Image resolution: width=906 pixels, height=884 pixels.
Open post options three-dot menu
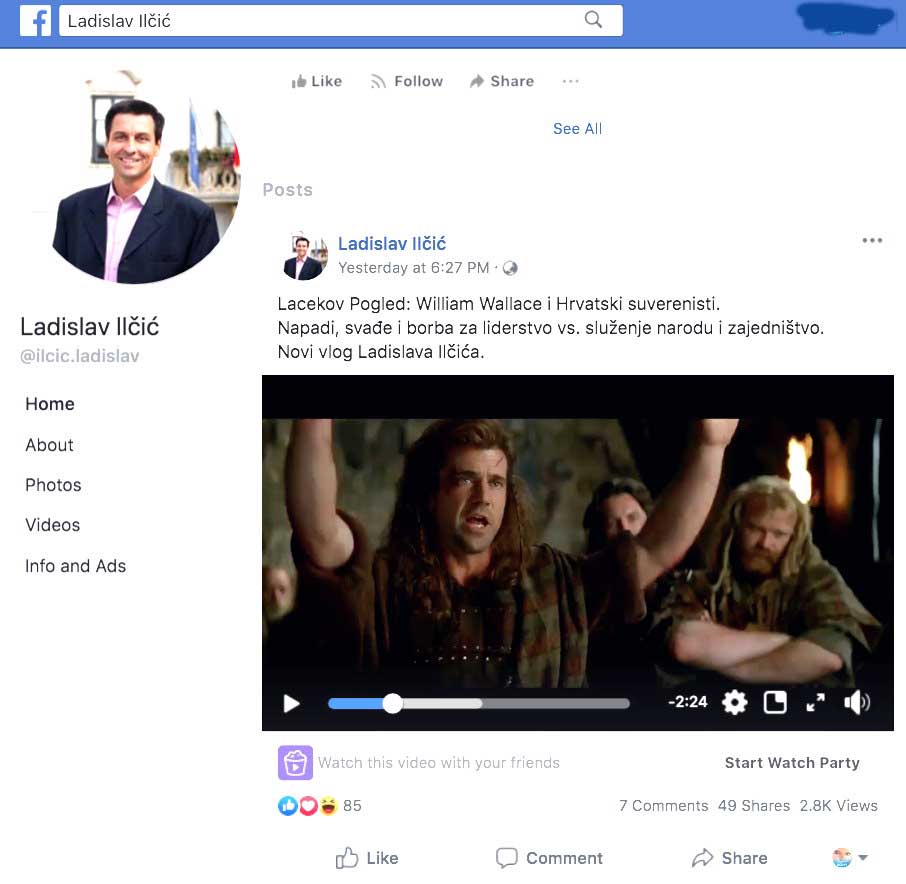tap(872, 241)
